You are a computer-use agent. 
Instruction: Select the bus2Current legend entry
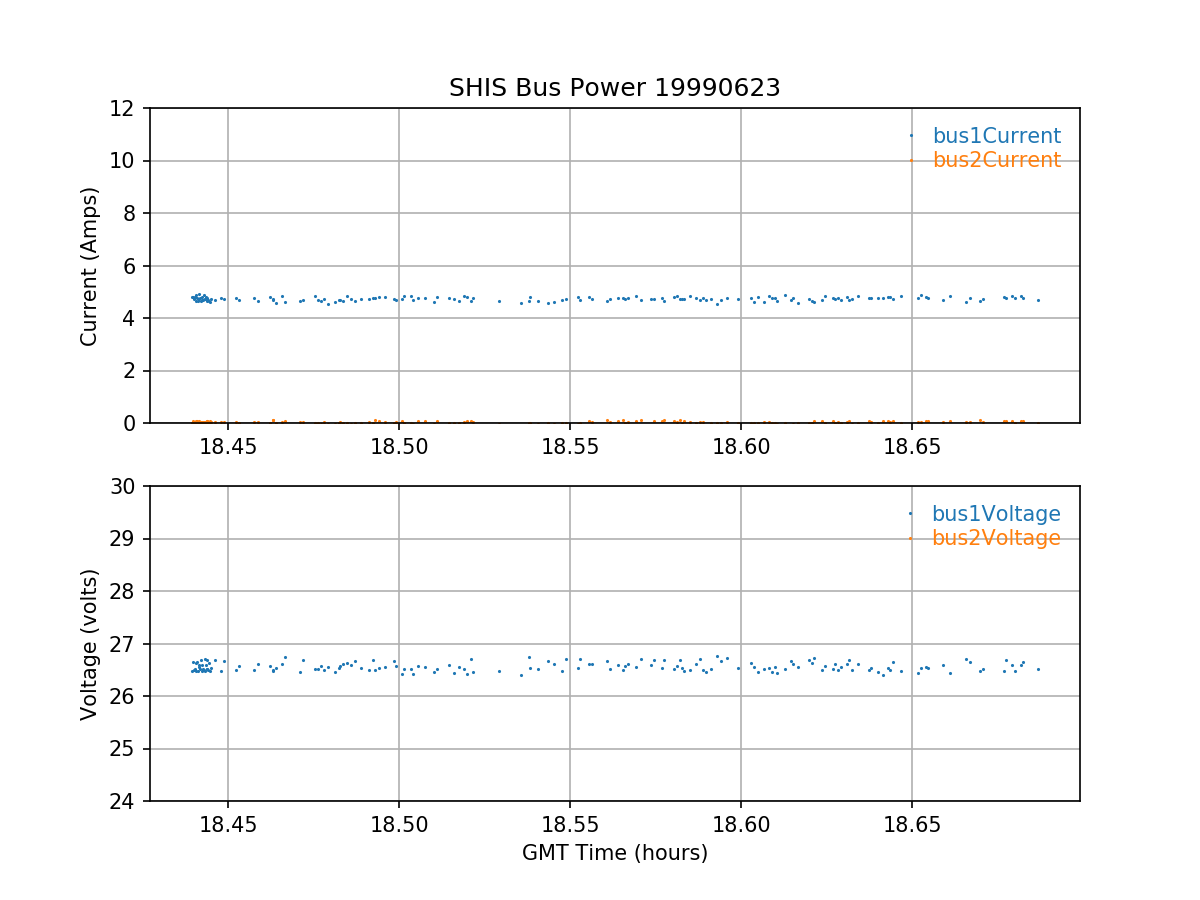[996, 160]
